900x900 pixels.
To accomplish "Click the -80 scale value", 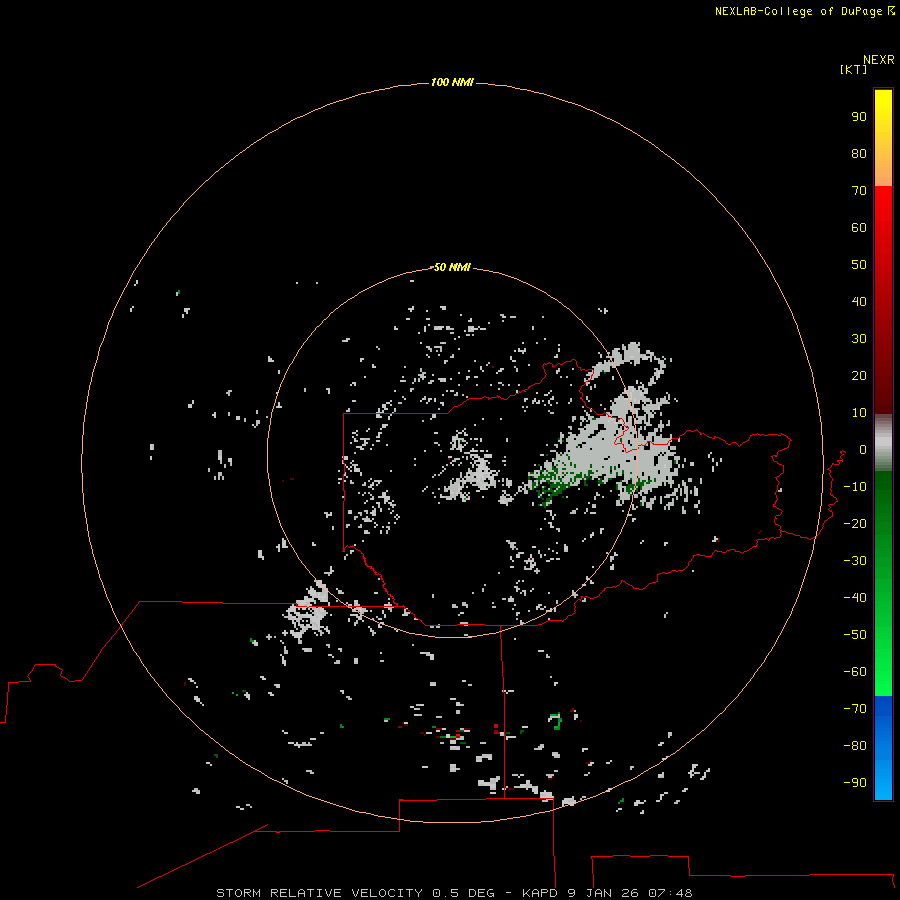I will [855, 746].
